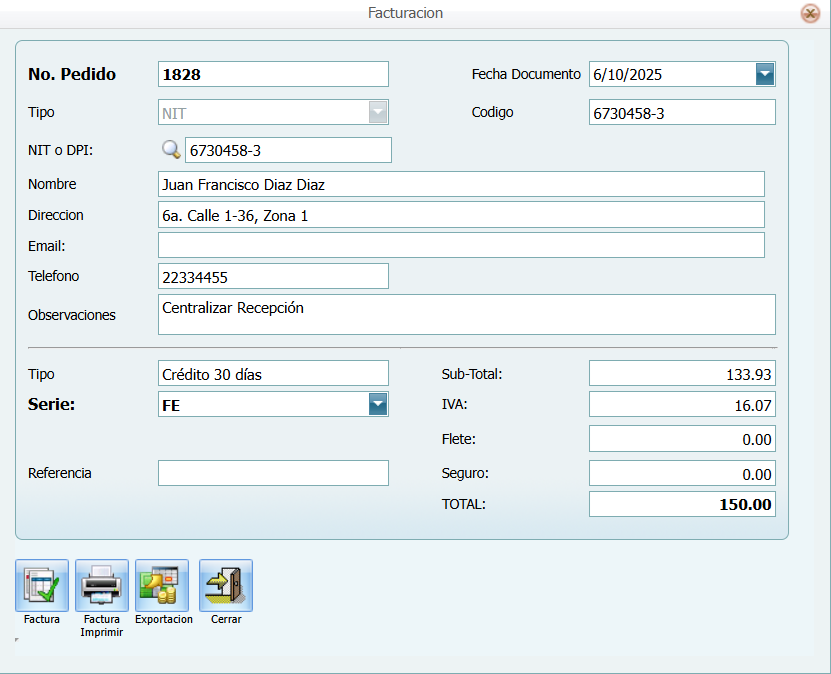Select the Codigo input field
This screenshot has width=831, height=674.
click(682, 113)
